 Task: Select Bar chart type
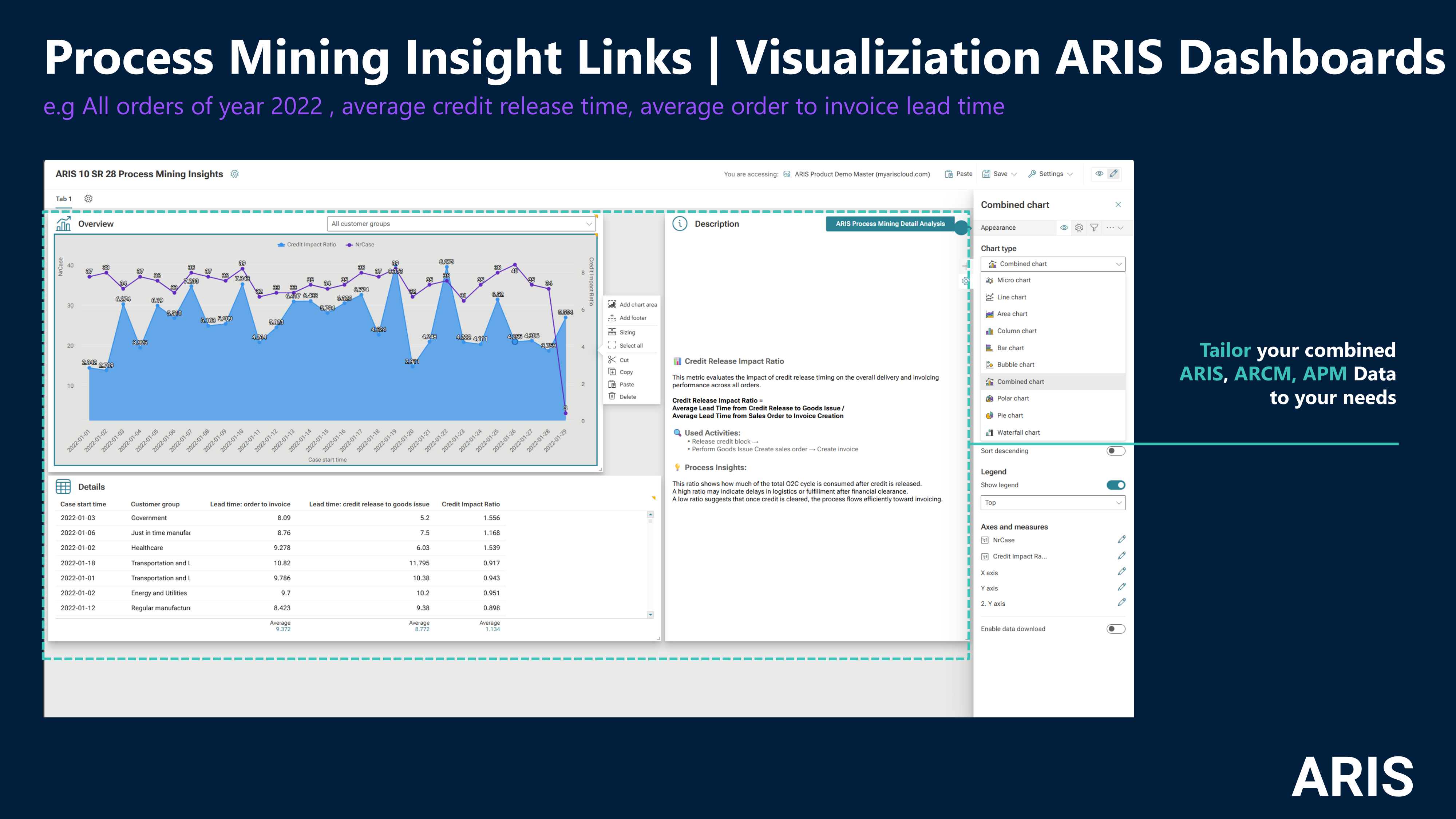point(1053,348)
